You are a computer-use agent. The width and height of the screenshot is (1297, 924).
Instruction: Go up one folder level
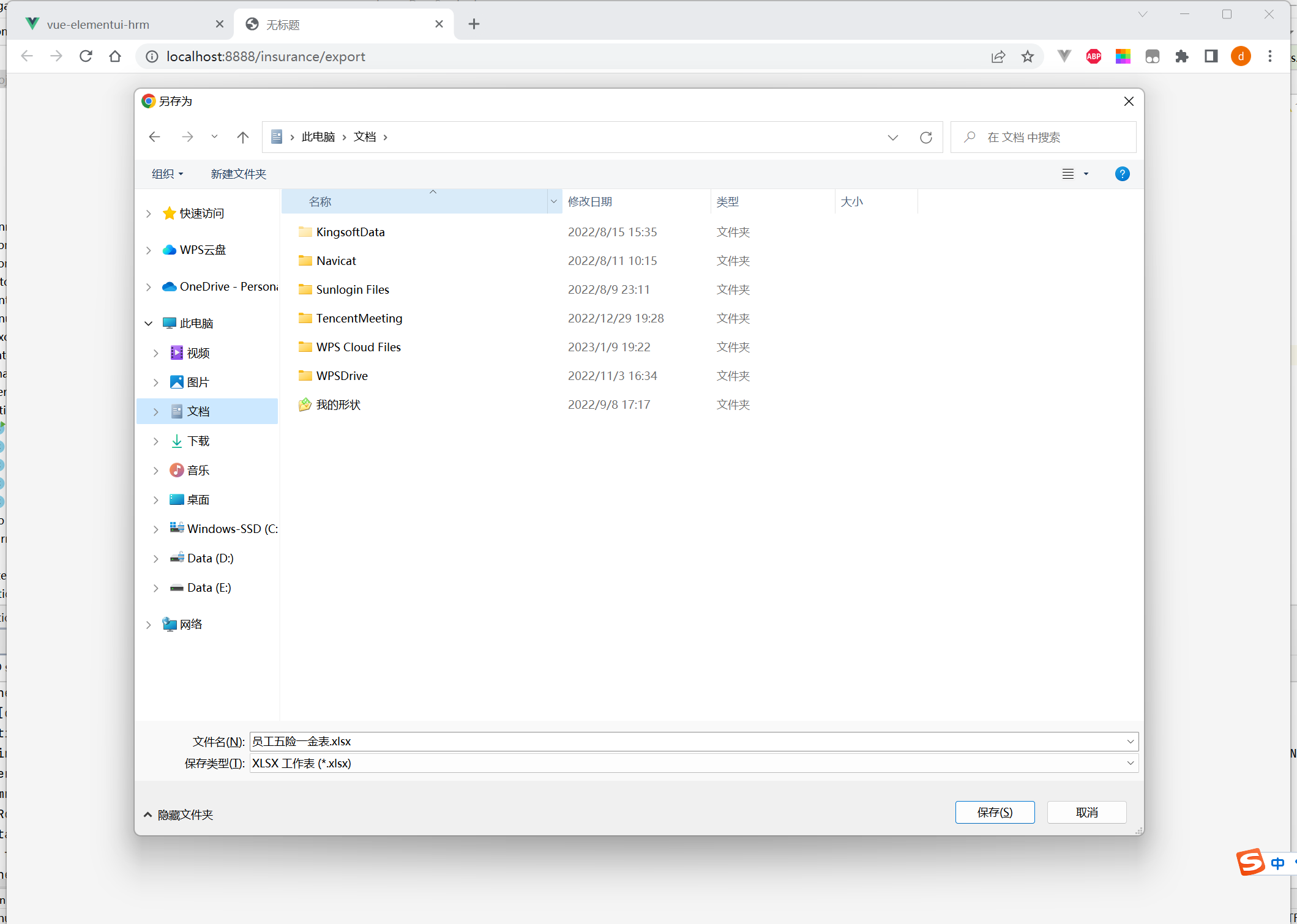click(243, 137)
